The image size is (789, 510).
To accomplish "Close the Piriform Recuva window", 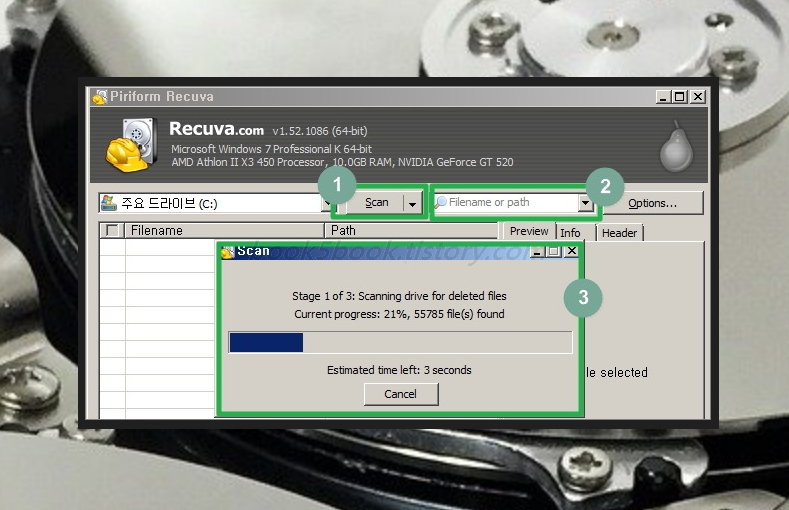I will pyautogui.click(x=698, y=97).
